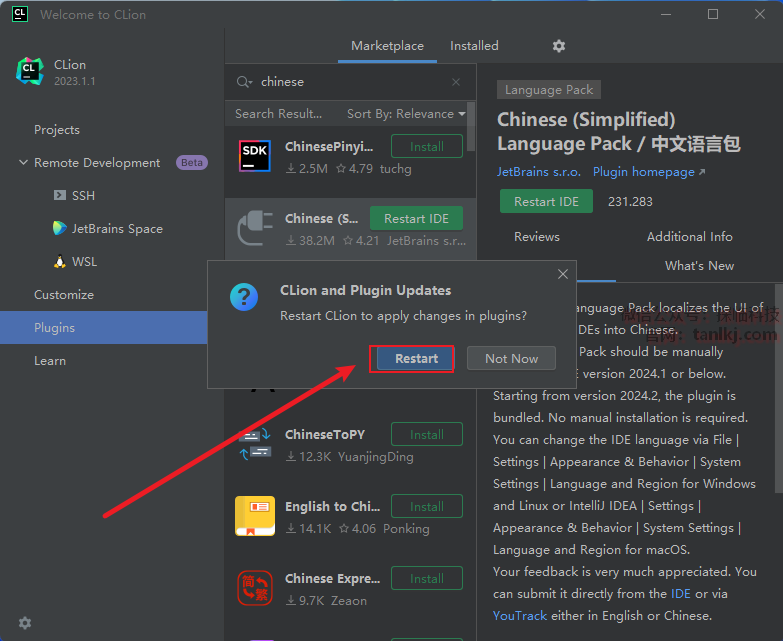Click the plugin settings gear icon
The height and width of the screenshot is (641, 783).
click(x=559, y=46)
